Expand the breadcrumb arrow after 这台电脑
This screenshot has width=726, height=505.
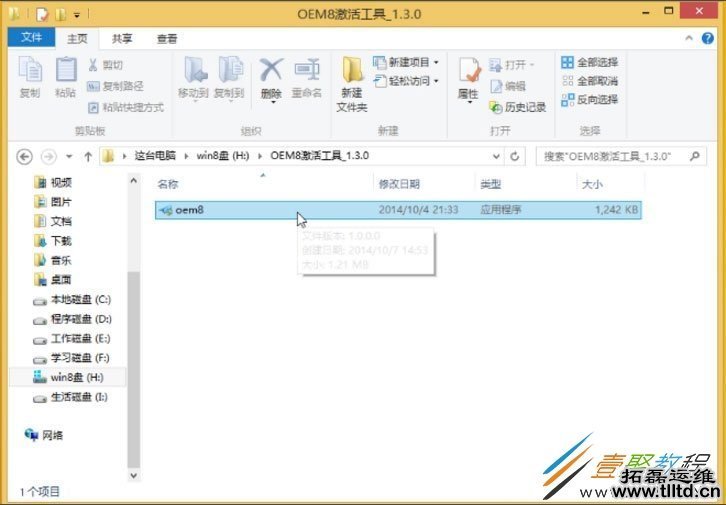186,156
